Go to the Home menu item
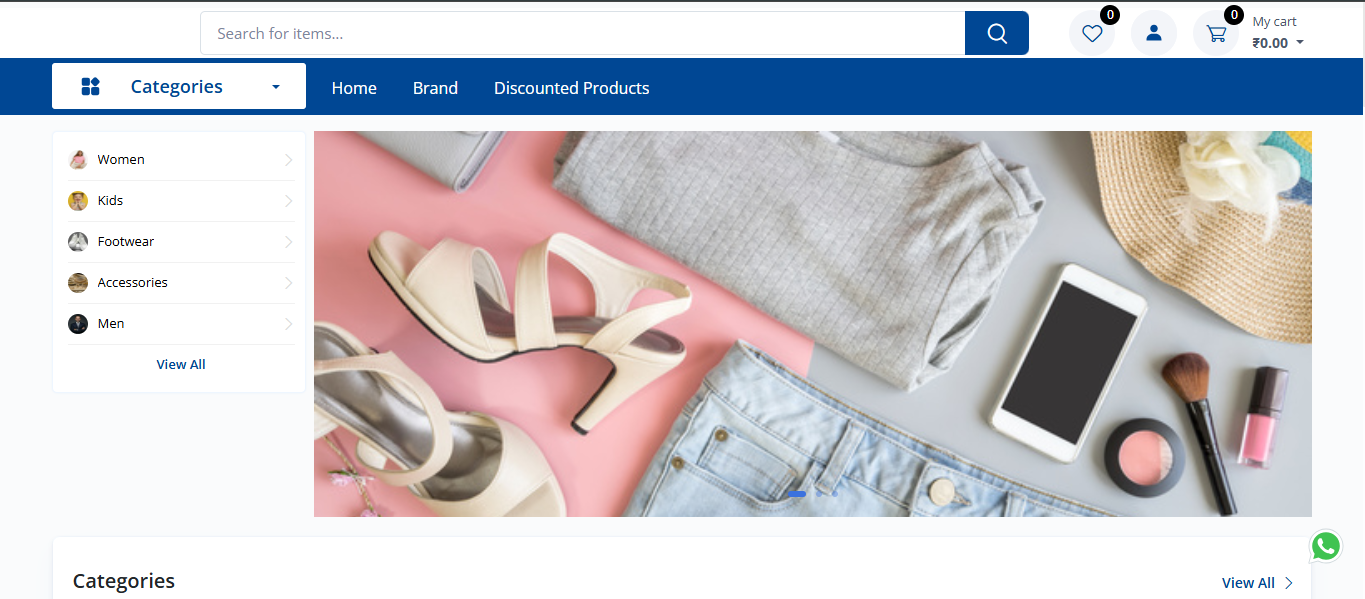1365x599 pixels. coord(354,88)
